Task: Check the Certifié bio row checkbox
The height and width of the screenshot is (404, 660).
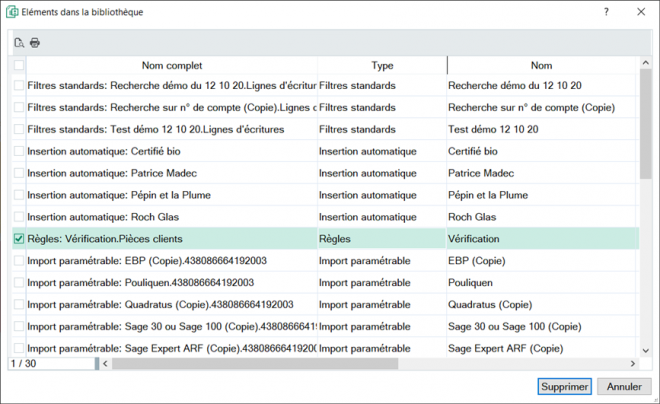Action: pyautogui.click(x=19, y=151)
